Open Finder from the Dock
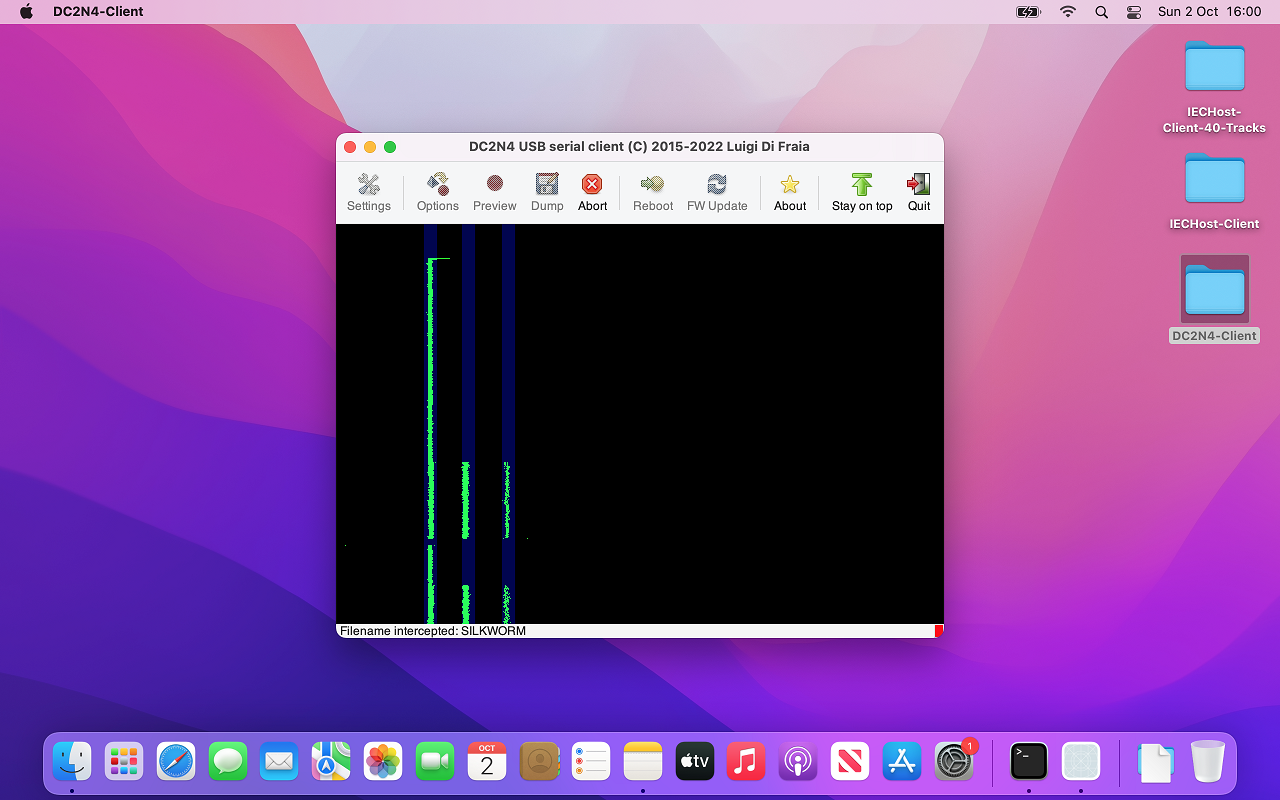Screen dimensions: 1280x800 click(x=72, y=762)
